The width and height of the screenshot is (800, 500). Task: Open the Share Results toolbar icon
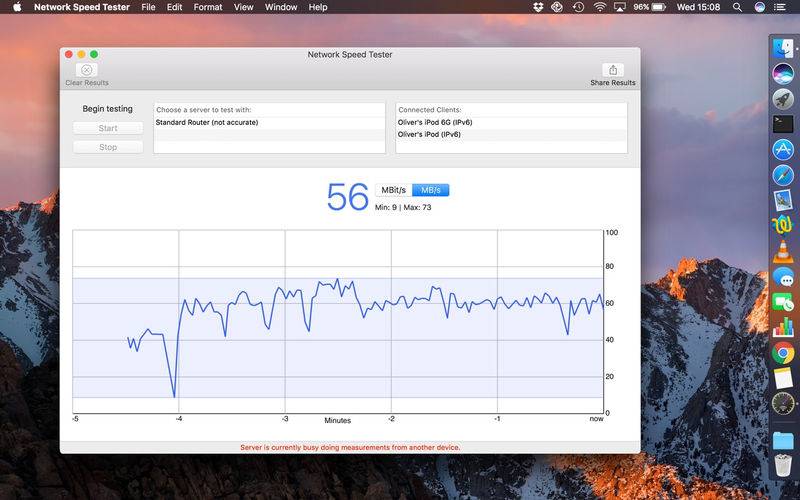pos(613,70)
